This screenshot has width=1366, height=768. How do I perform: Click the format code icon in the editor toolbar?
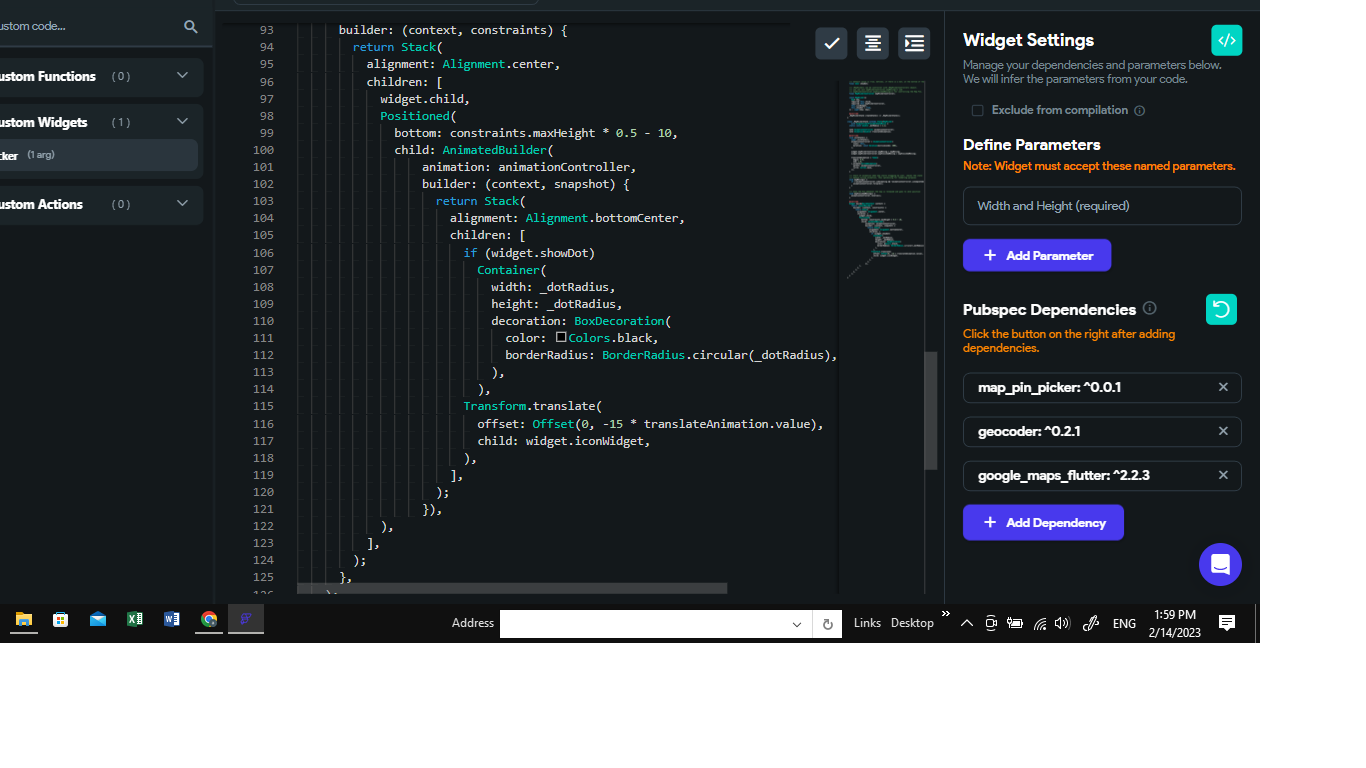(x=872, y=43)
